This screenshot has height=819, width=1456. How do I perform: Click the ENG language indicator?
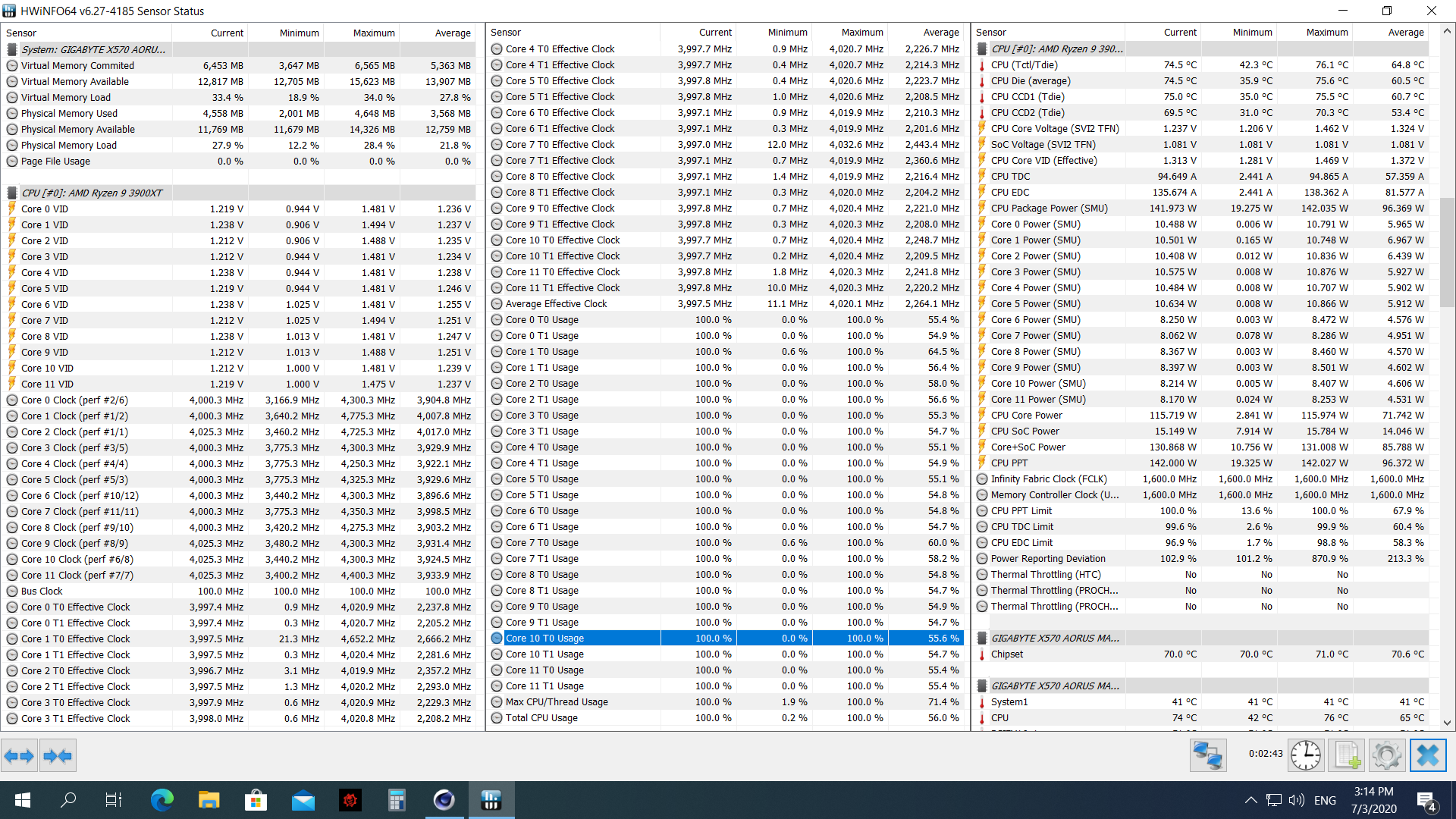coord(1325,800)
